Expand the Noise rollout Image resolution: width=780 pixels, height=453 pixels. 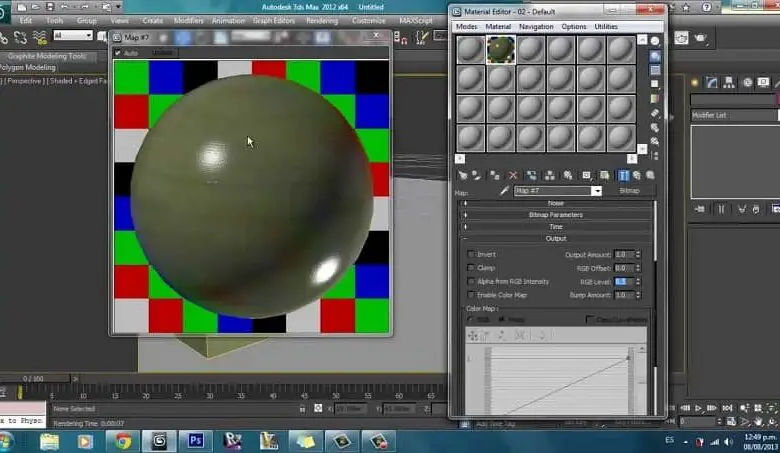(x=556, y=203)
